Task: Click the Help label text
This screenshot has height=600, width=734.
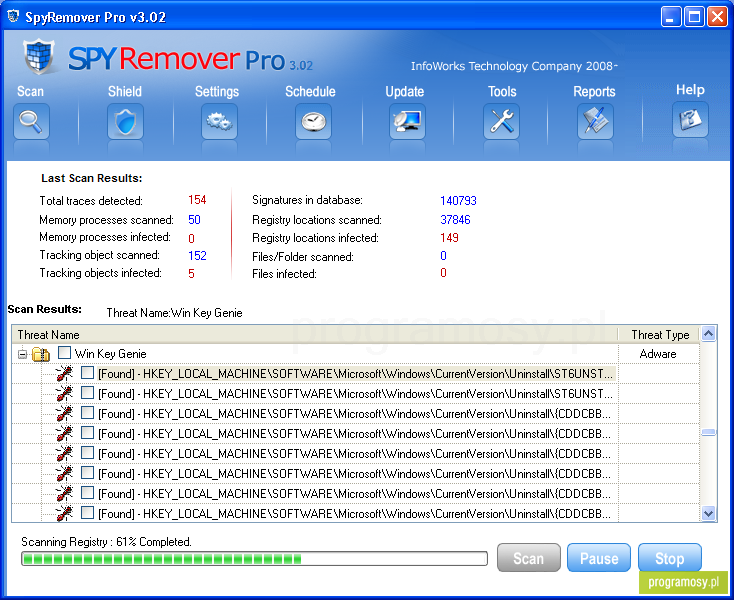Action: 690,90
